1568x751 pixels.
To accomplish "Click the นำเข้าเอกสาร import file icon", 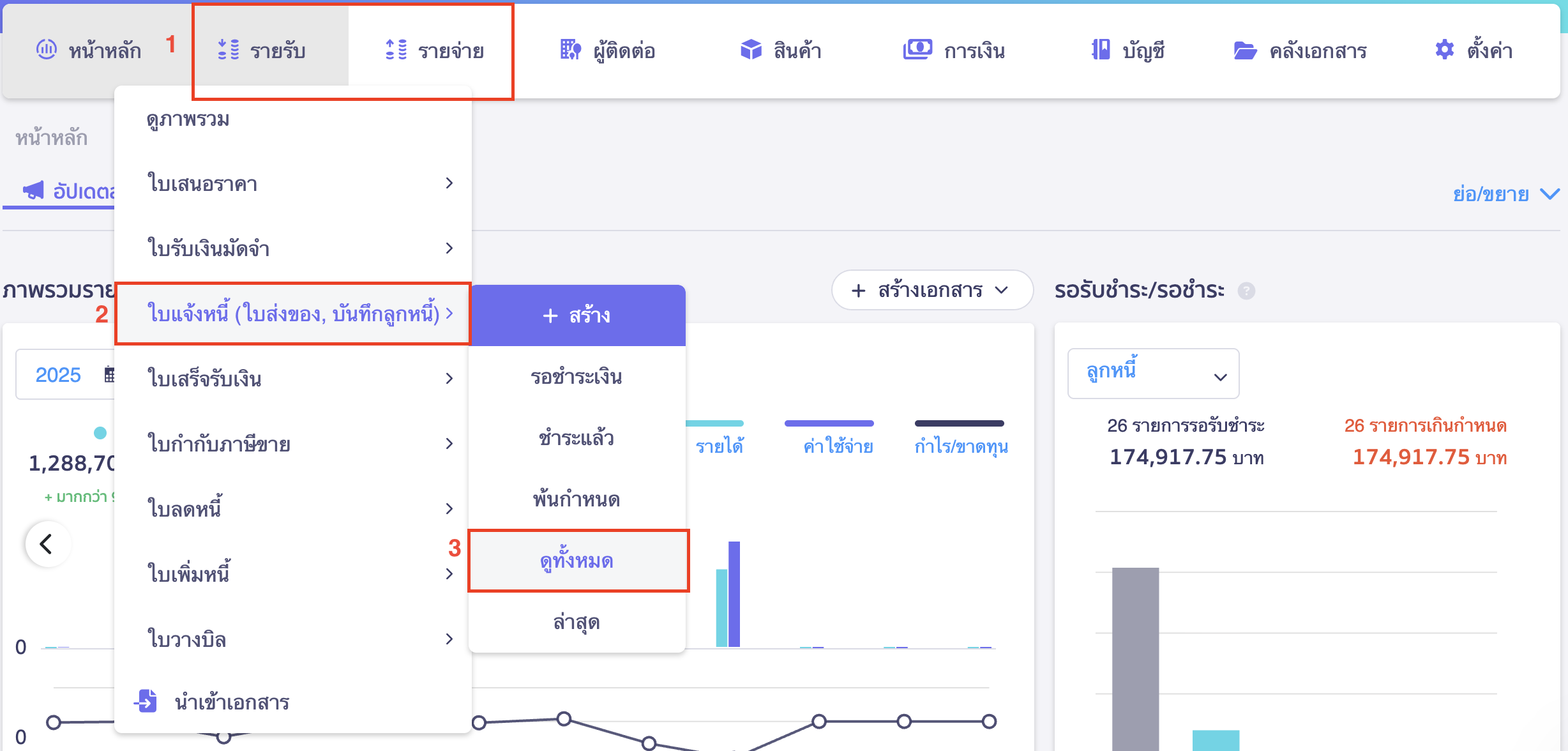I will (146, 701).
